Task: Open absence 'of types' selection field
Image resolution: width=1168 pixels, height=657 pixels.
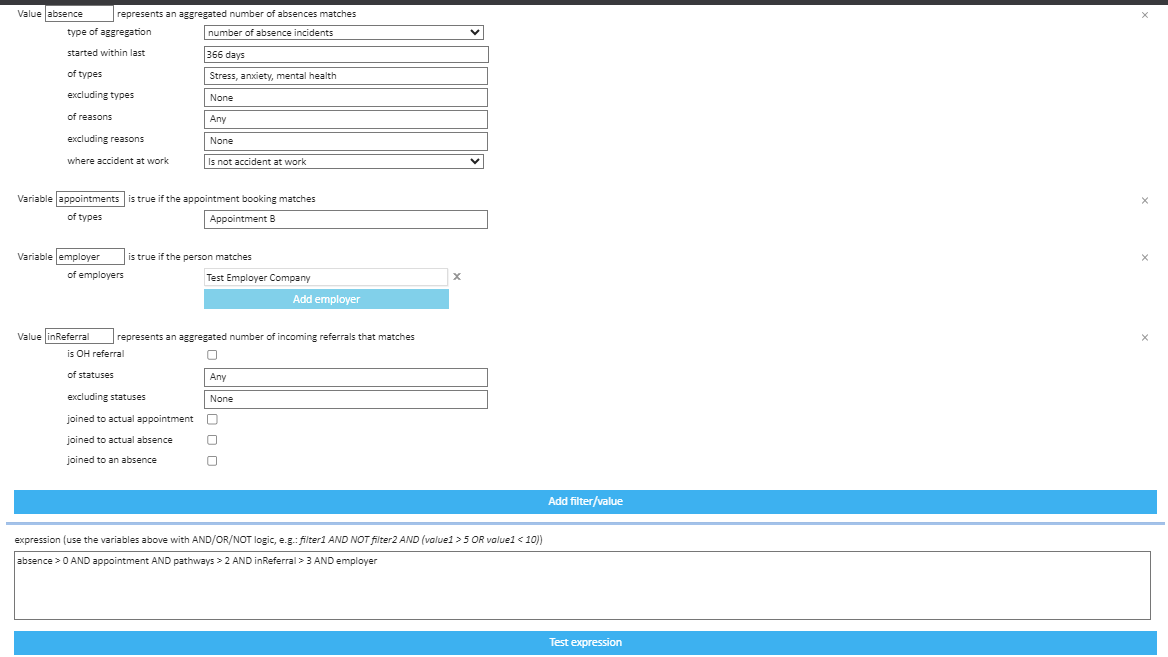Action: (x=346, y=76)
